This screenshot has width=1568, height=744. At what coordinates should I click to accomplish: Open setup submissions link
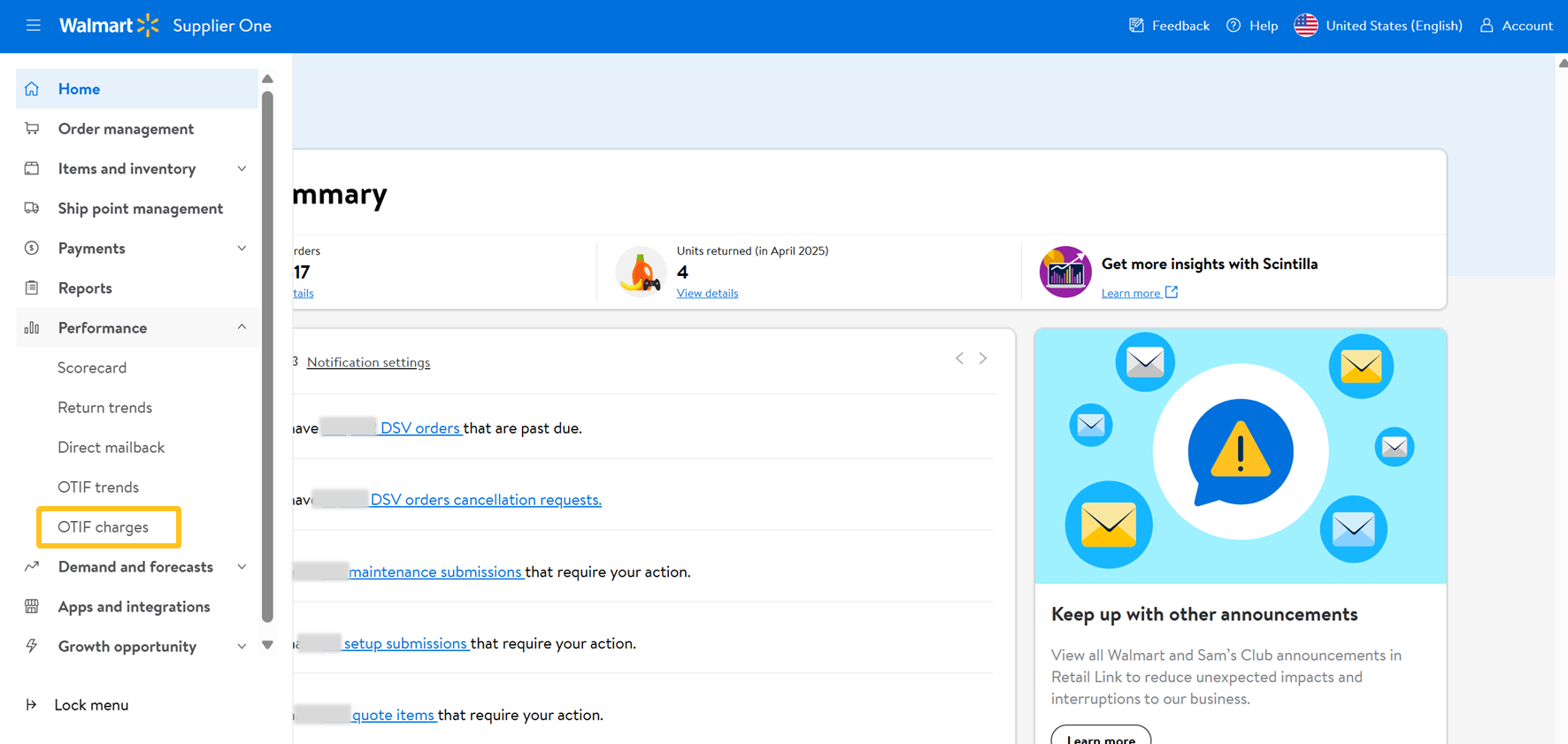pos(405,643)
